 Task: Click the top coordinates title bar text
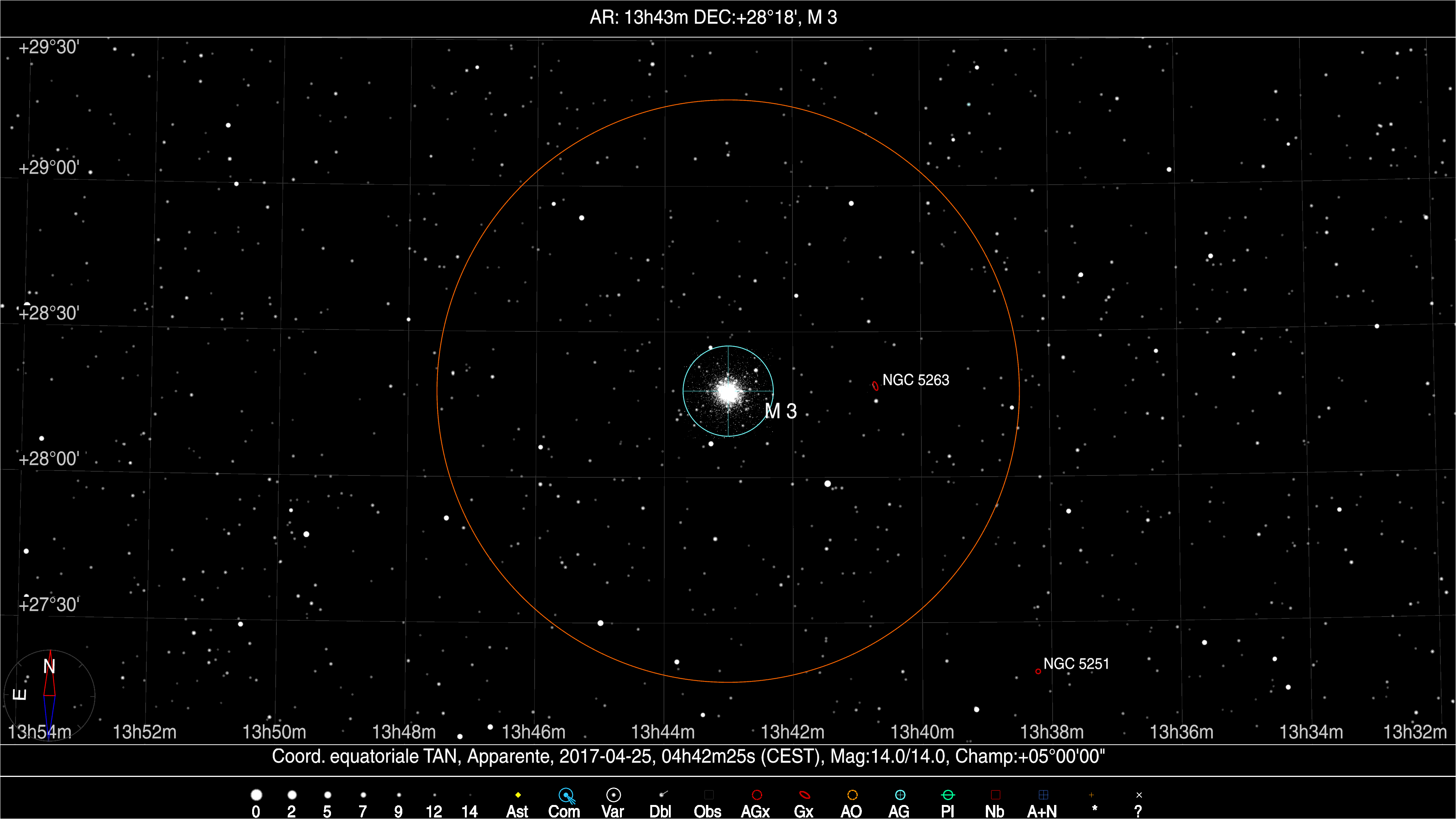[713, 17]
